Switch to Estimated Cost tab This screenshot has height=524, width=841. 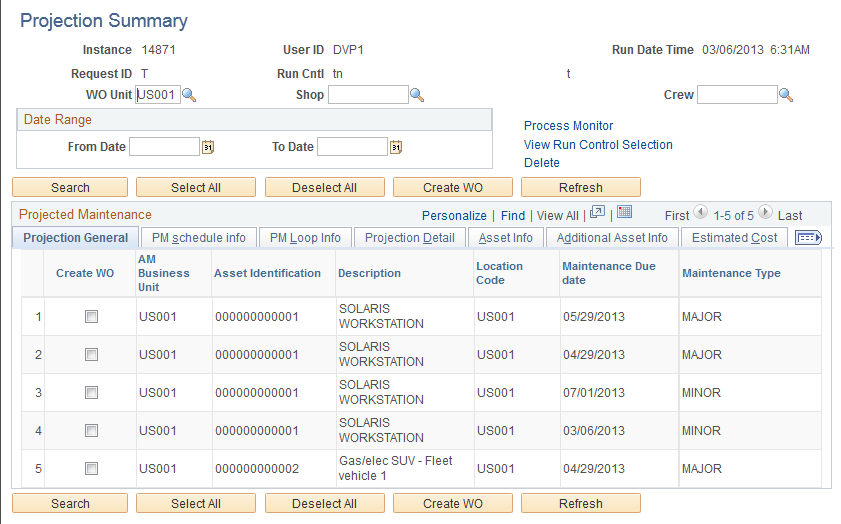coord(734,238)
